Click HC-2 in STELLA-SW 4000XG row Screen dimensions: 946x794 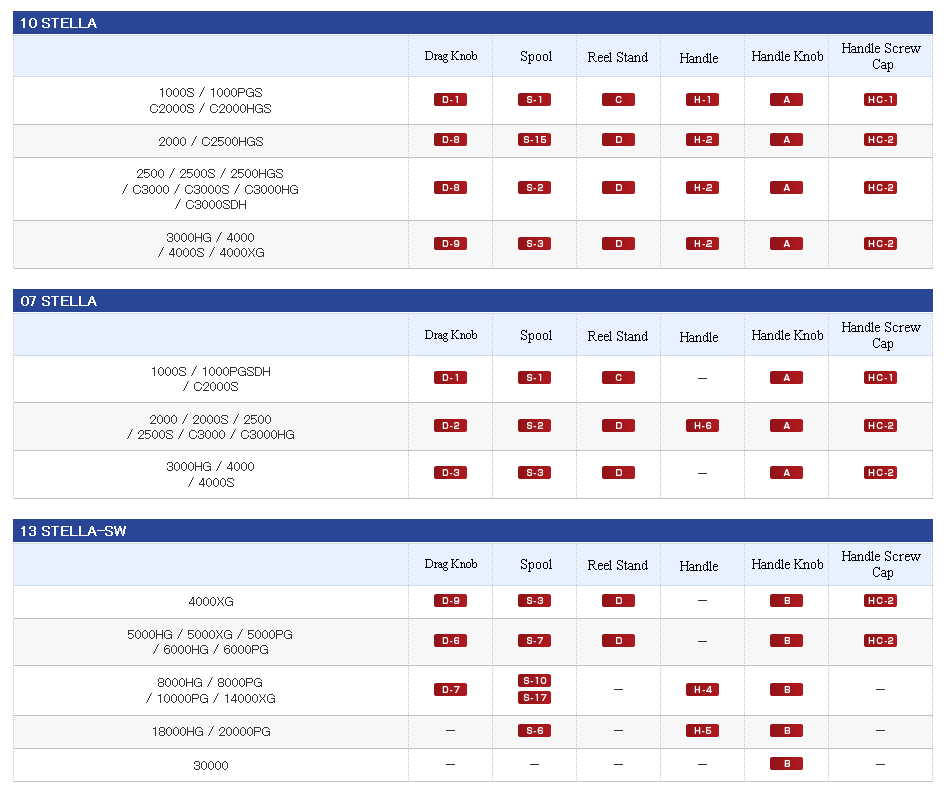click(880, 600)
